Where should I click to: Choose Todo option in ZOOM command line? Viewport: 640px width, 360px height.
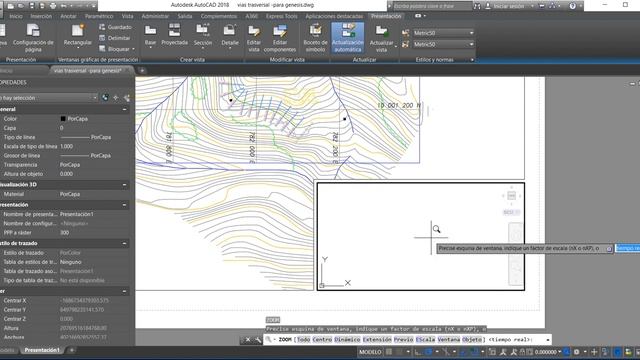click(303, 340)
